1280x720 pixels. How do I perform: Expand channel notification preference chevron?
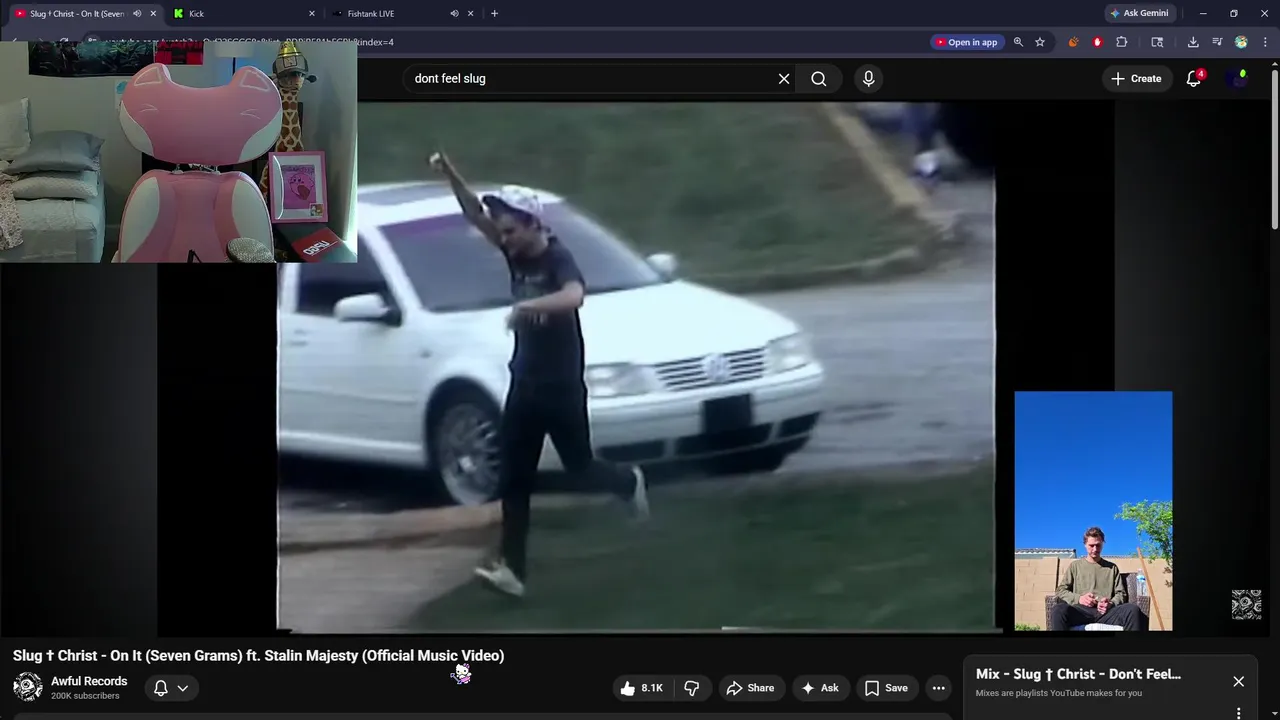coord(182,688)
